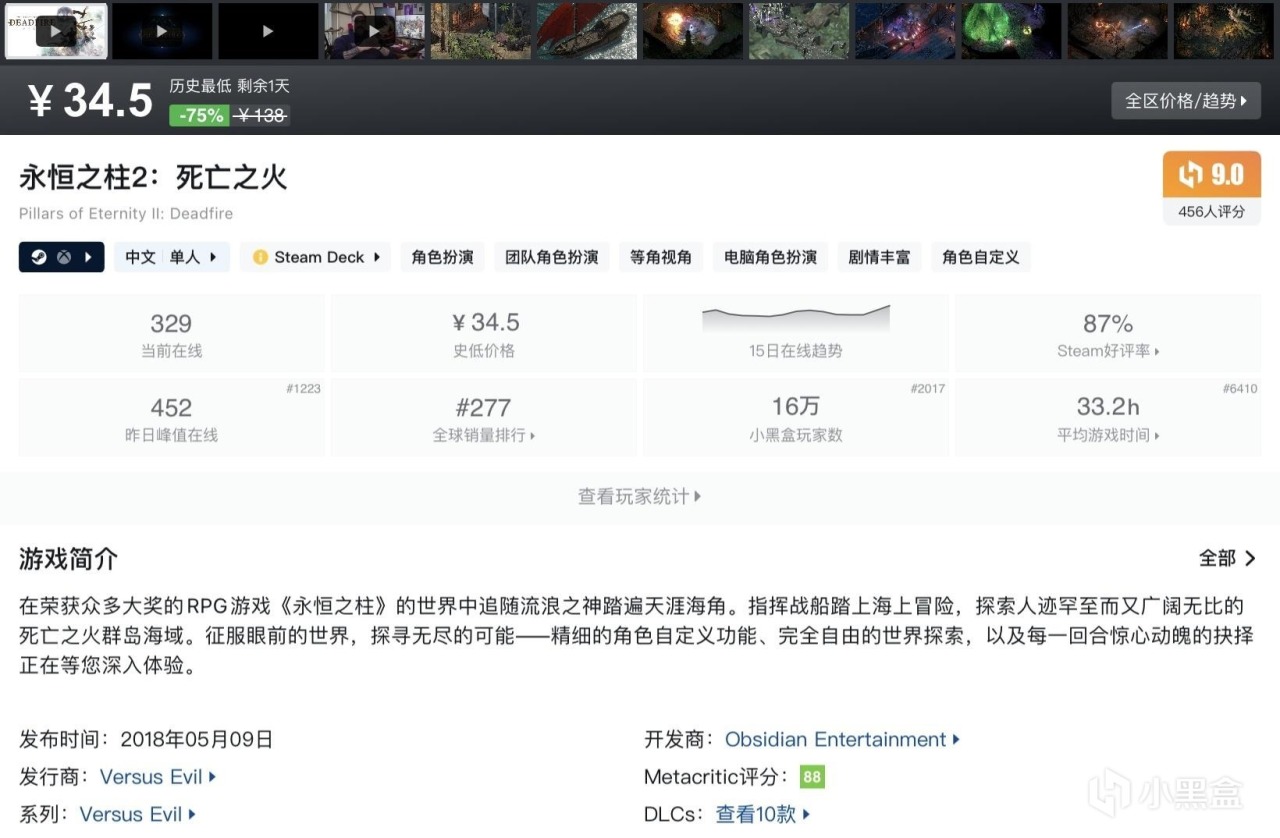Select the 等角视角 tag
The image size is (1280, 838).
click(x=661, y=257)
